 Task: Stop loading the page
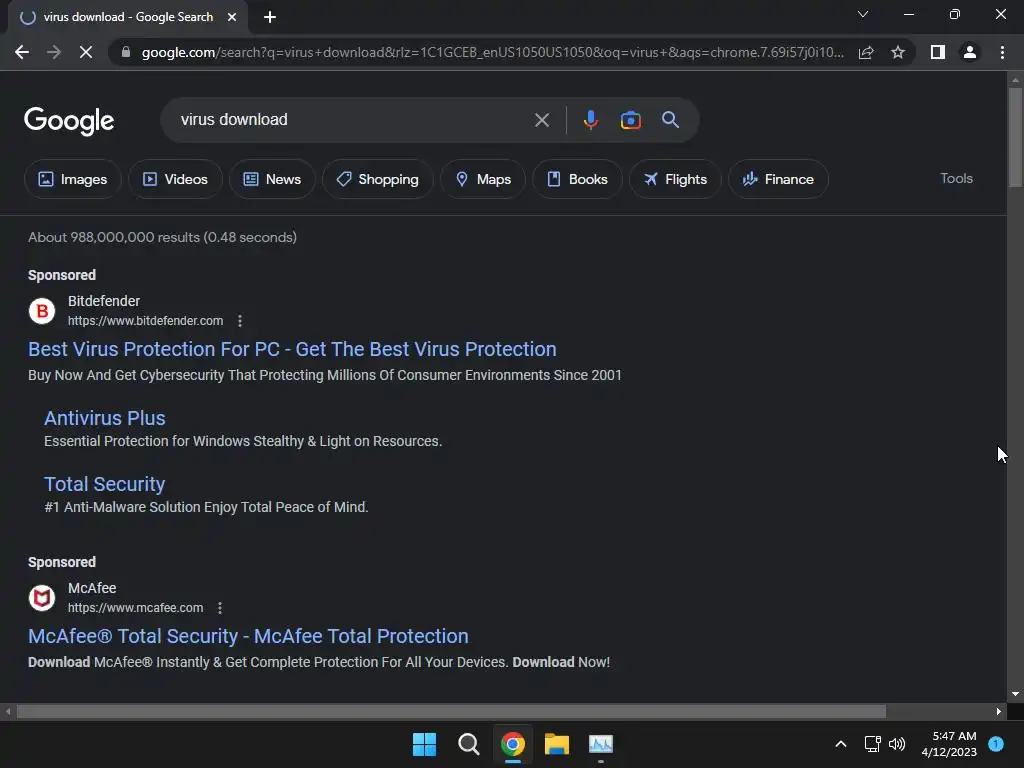tap(86, 52)
